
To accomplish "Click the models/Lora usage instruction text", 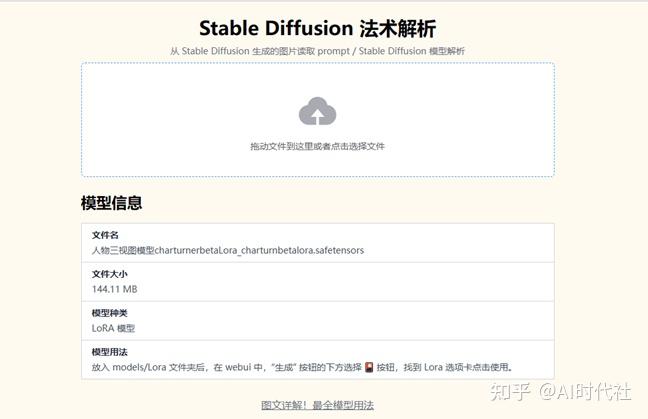I will tap(302, 367).
